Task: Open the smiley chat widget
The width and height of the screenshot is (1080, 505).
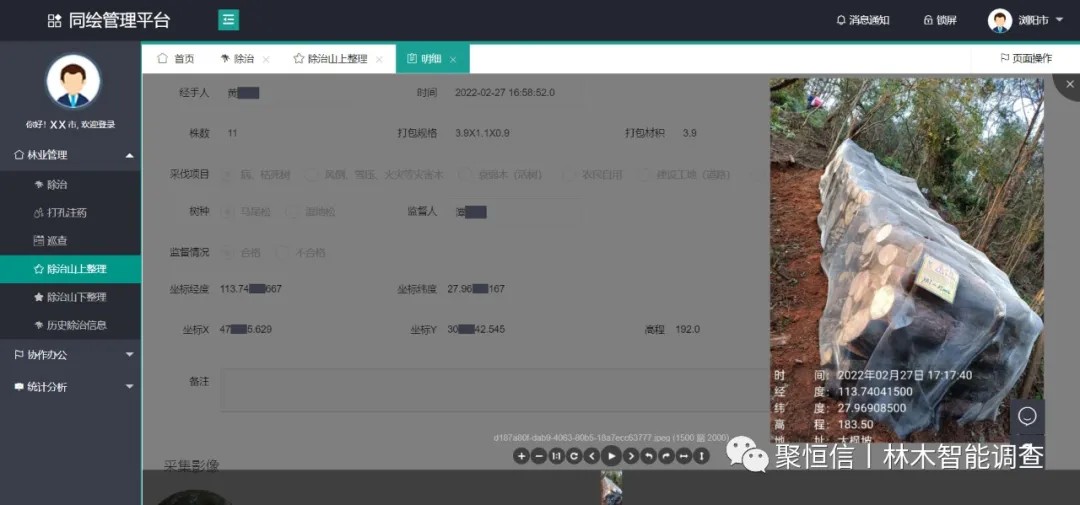Action: [x=1027, y=417]
